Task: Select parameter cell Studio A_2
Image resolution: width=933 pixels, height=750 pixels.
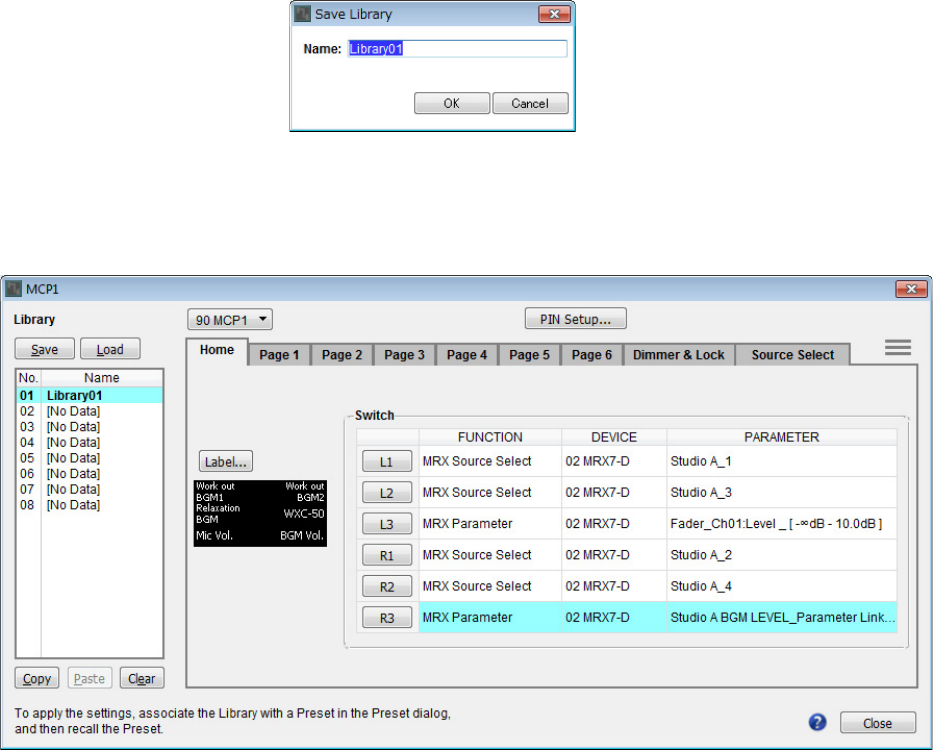Action: tap(781, 555)
